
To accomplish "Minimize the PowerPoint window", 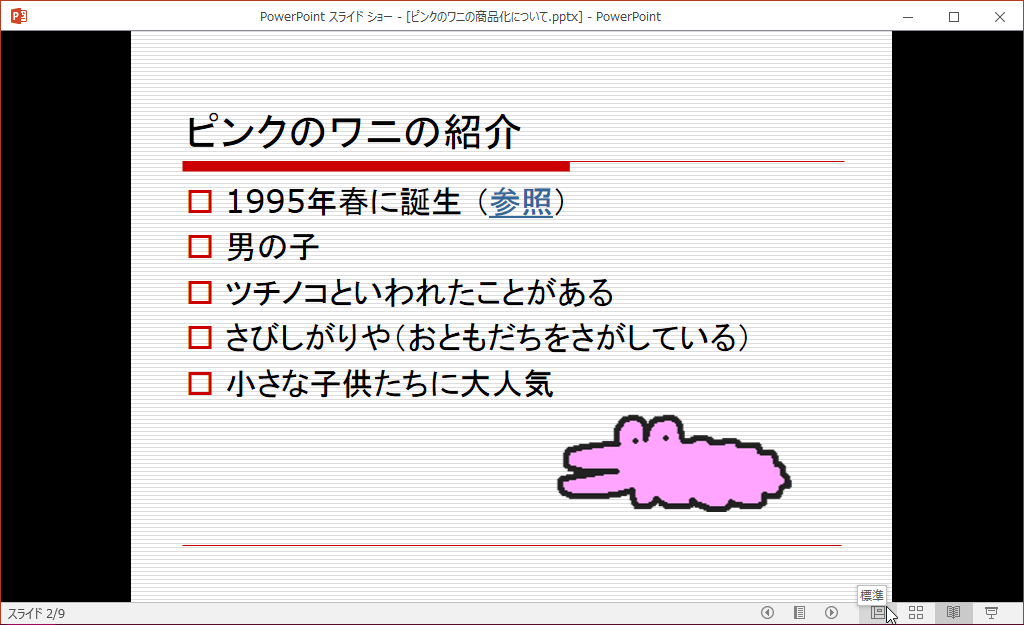I will [x=908, y=16].
